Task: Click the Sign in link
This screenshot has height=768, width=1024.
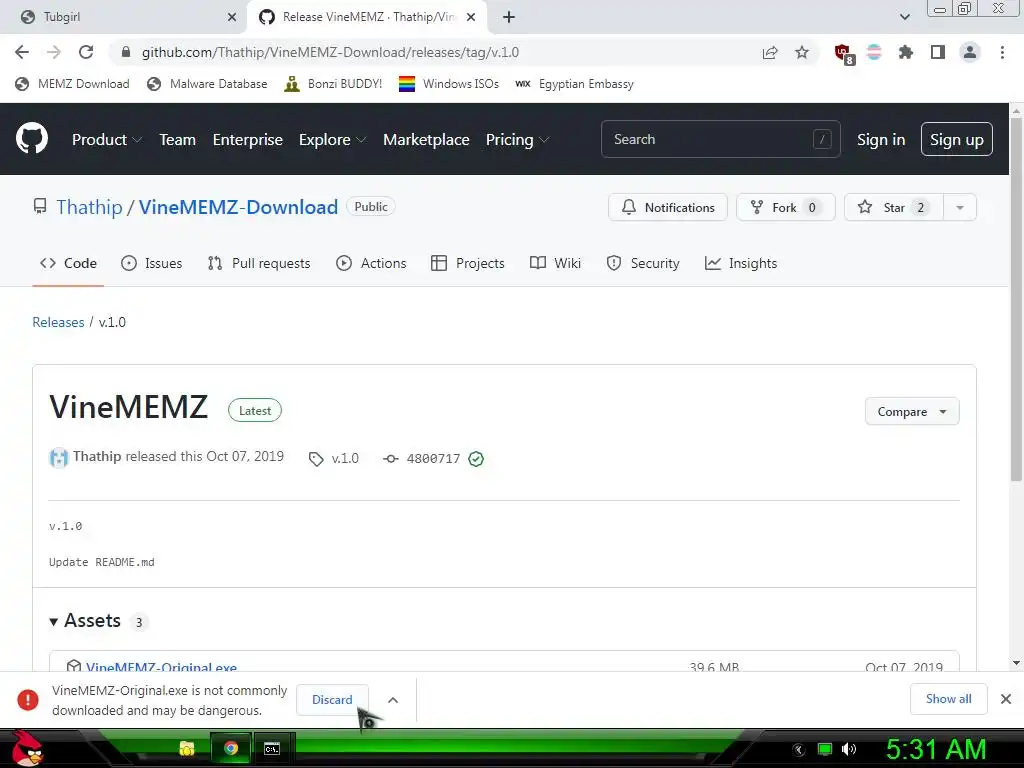Action: click(x=881, y=139)
